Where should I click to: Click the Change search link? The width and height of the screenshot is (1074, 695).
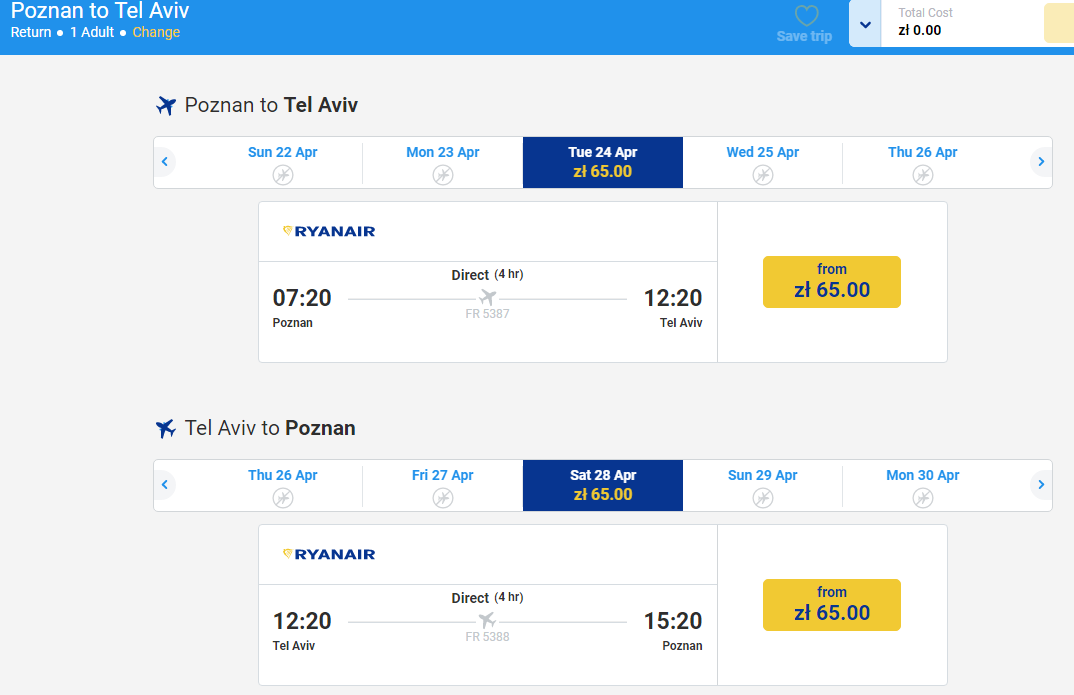pyautogui.click(x=156, y=32)
